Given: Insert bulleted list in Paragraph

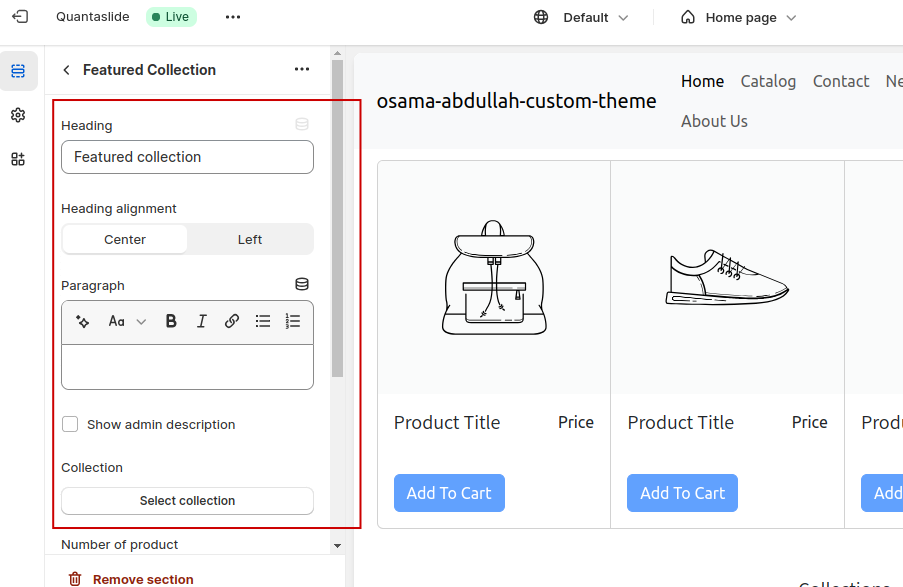Looking at the screenshot, I should pos(263,321).
